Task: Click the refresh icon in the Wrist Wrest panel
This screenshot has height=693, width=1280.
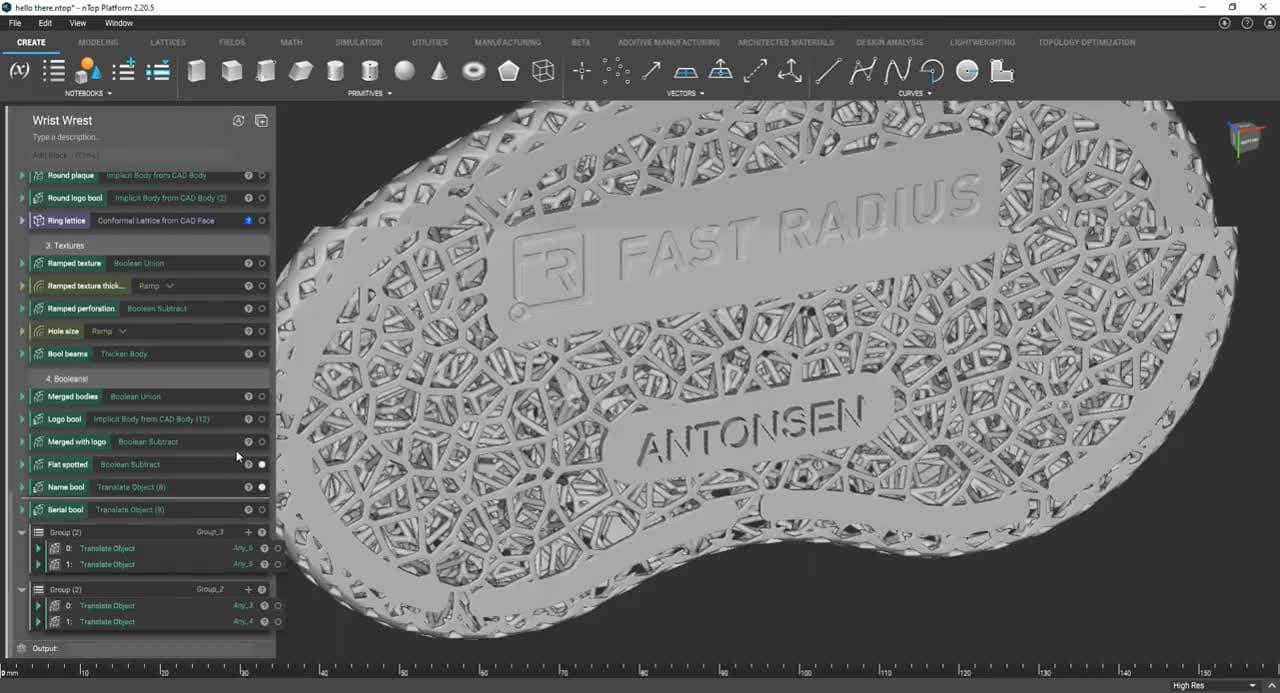Action: point(238,120)
